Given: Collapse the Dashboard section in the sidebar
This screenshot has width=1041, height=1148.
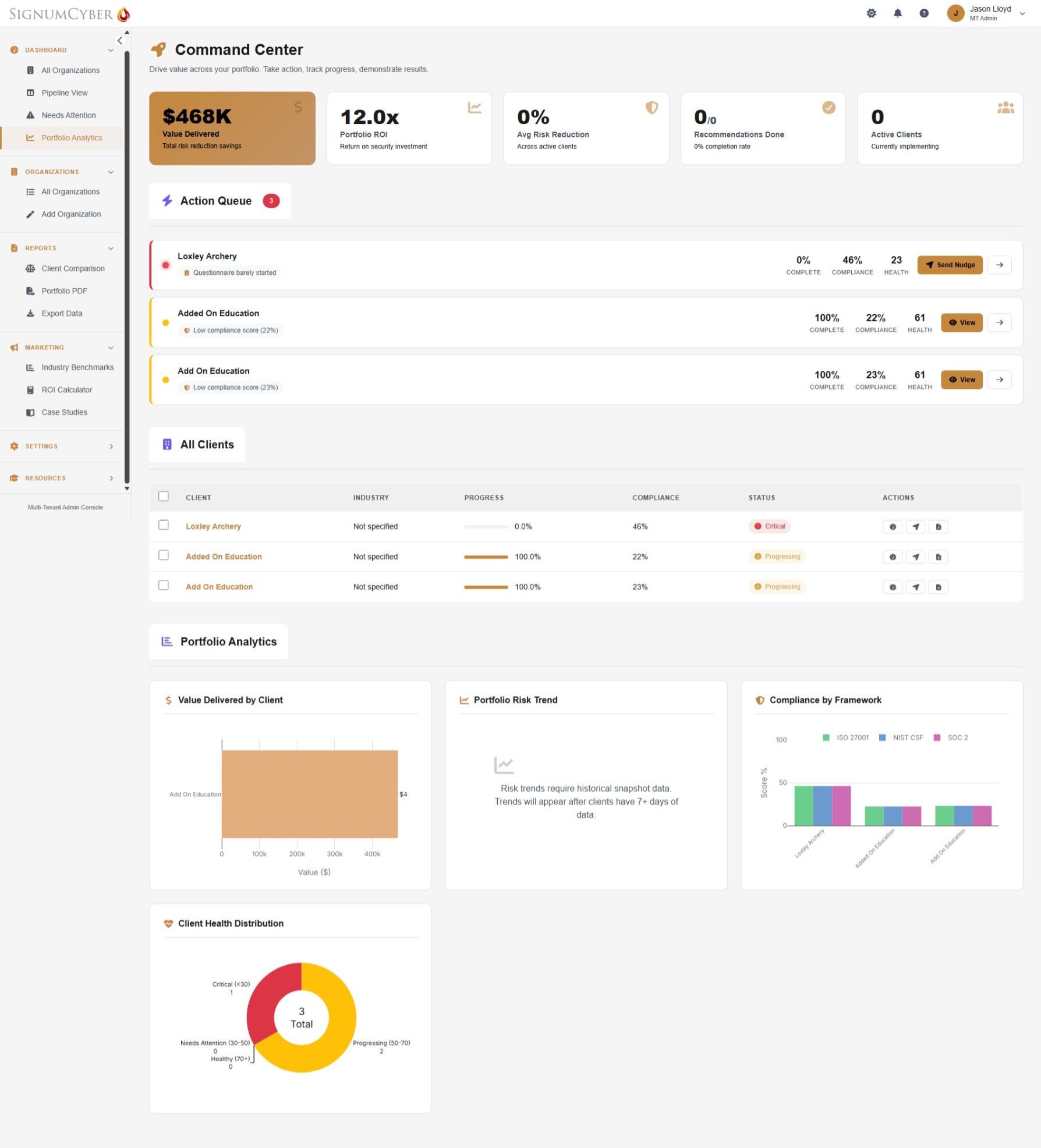Looking at the screenshot, I should tap(111, 50).
